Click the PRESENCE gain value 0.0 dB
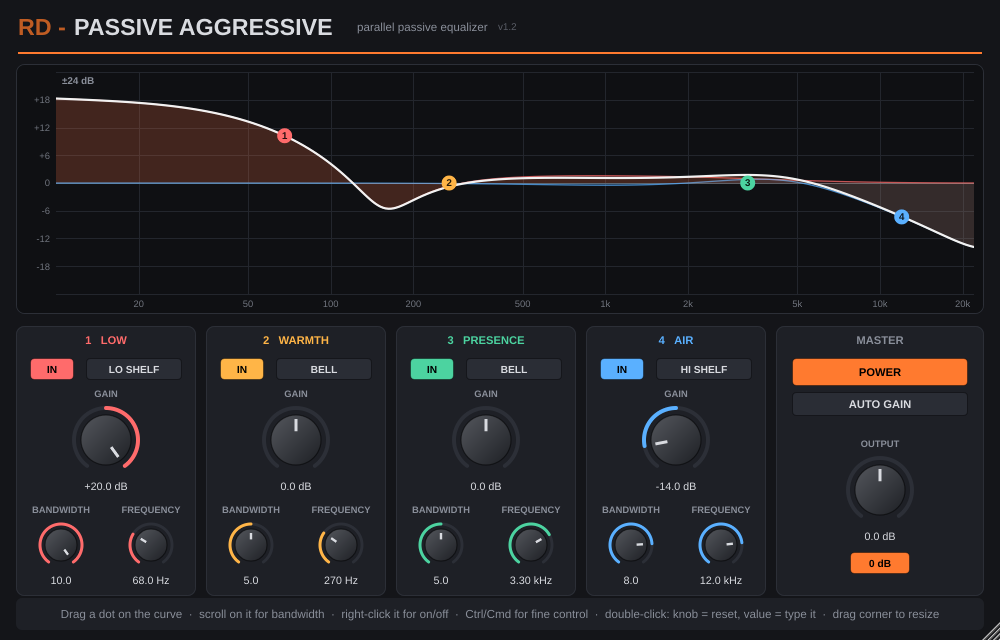Screen dimensions: 1000x640 coord(486,486)
